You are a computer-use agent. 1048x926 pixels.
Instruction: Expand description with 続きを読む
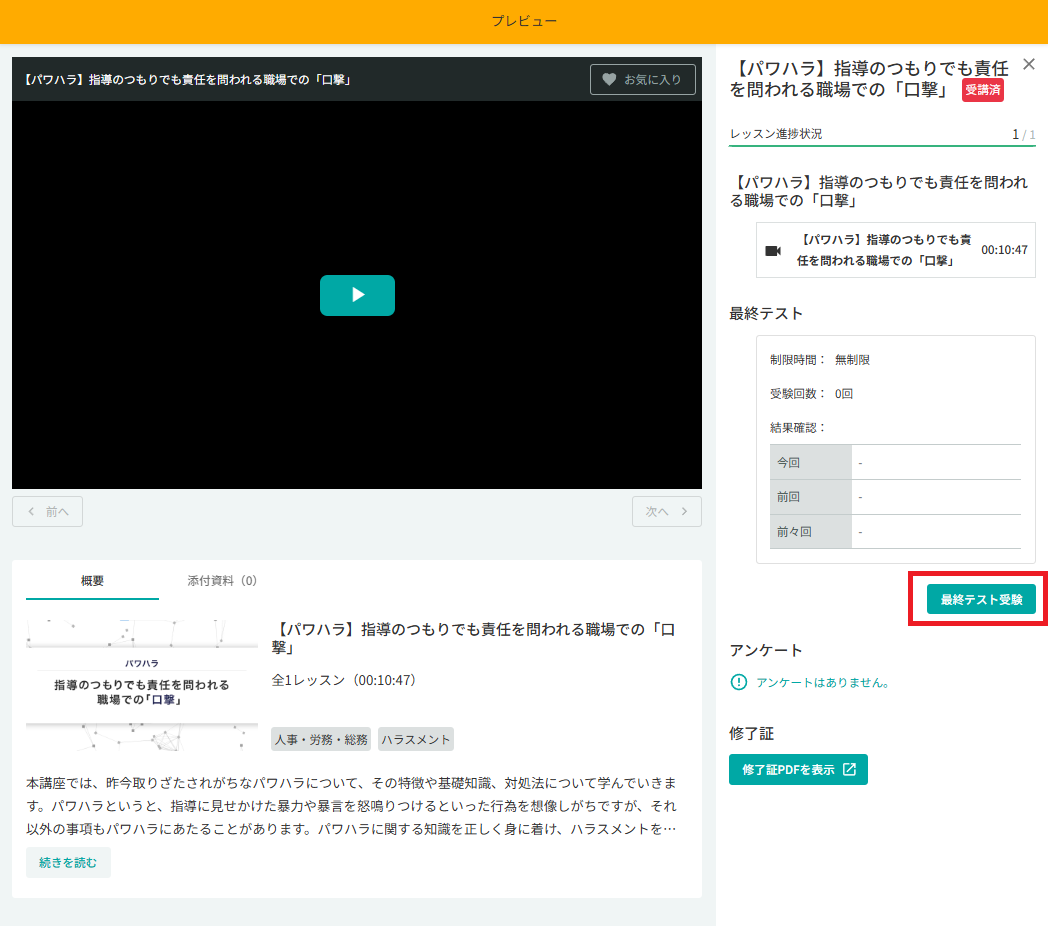68,862
